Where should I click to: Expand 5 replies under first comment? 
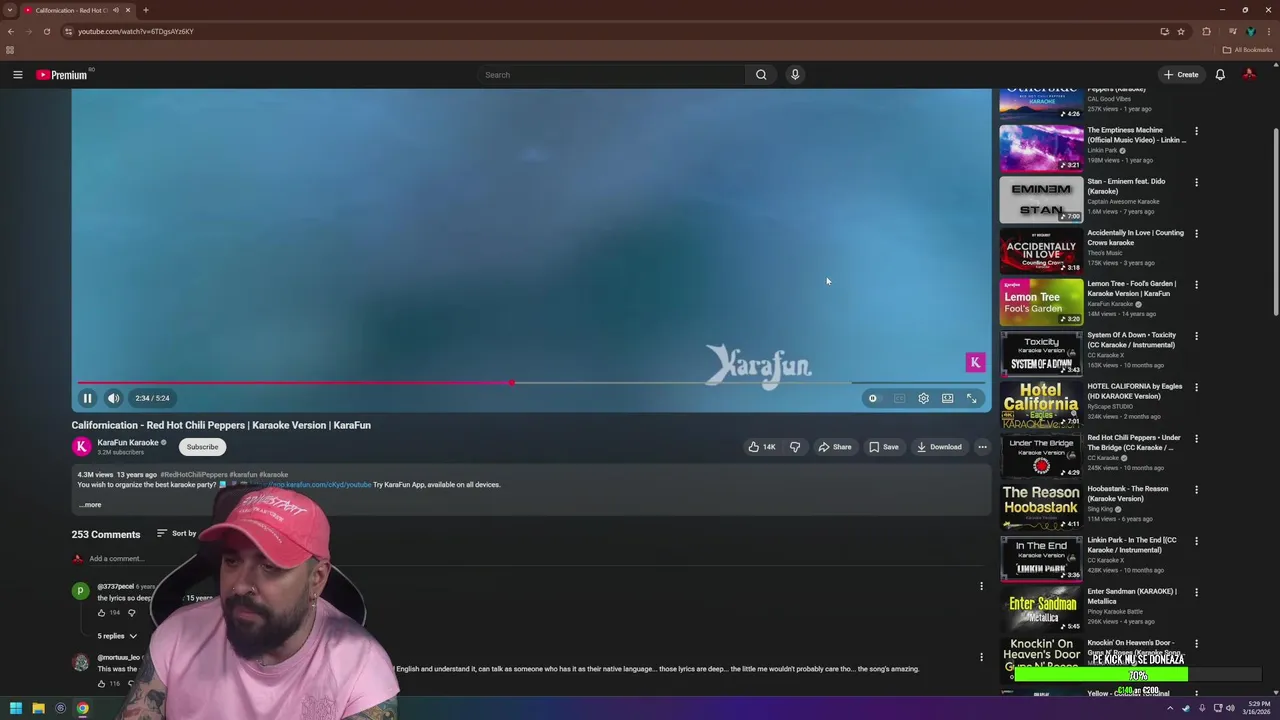click(x=117, y=636)
